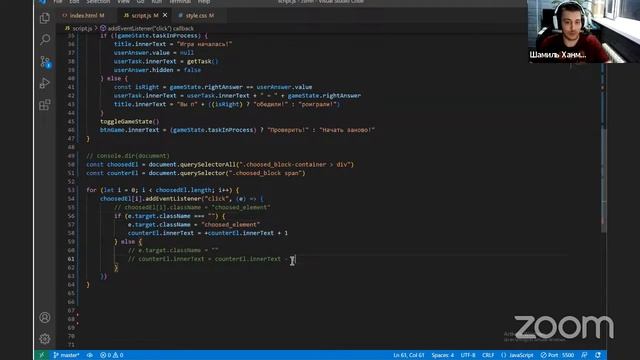
Task: Change indentation via Spaces: 4
Action: click(x=442, y=355)
